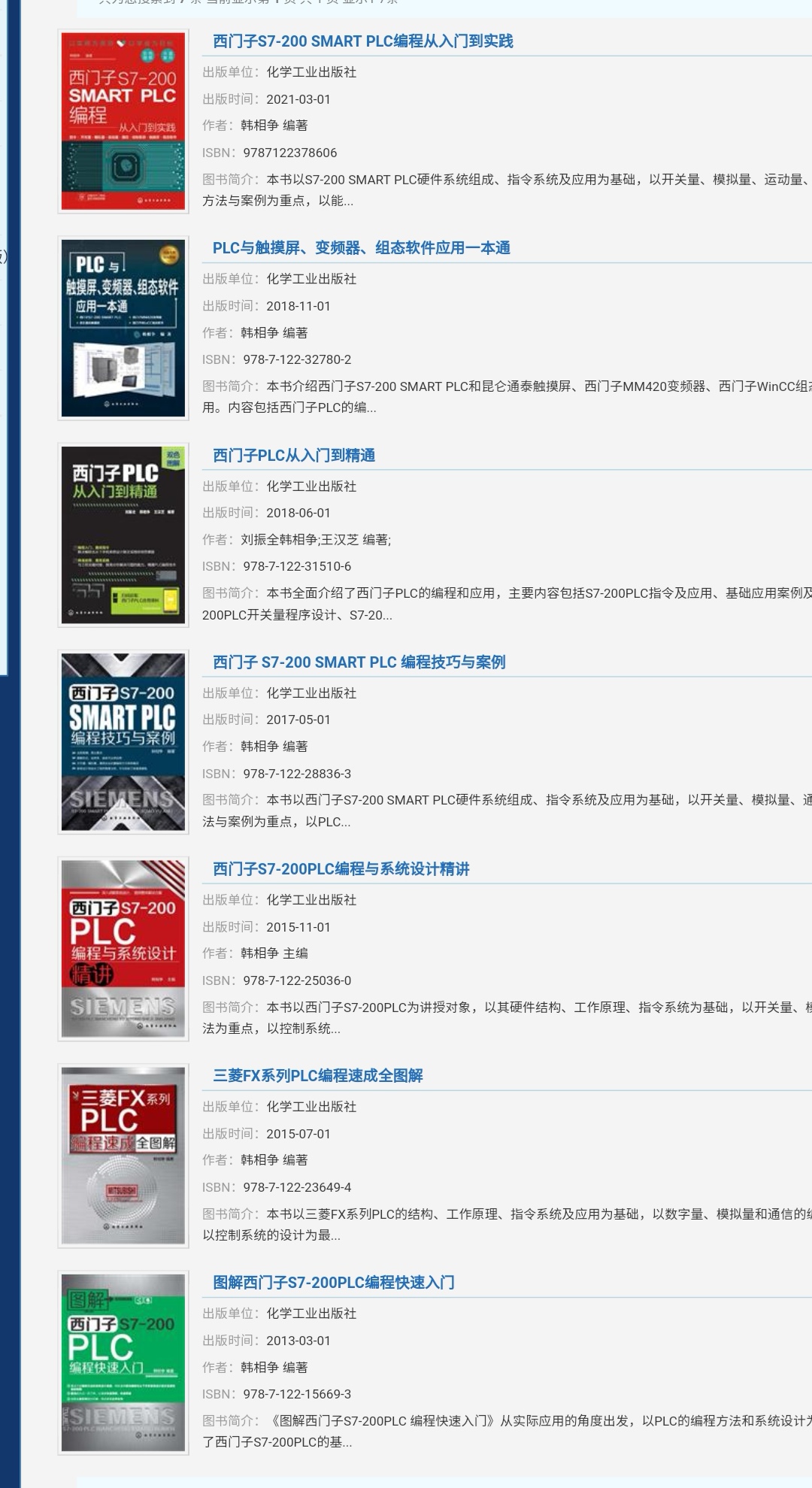
Task: Open 西门子PLC从入门到精通 title link
Action: pyautogui.click(x=294, y=456)
